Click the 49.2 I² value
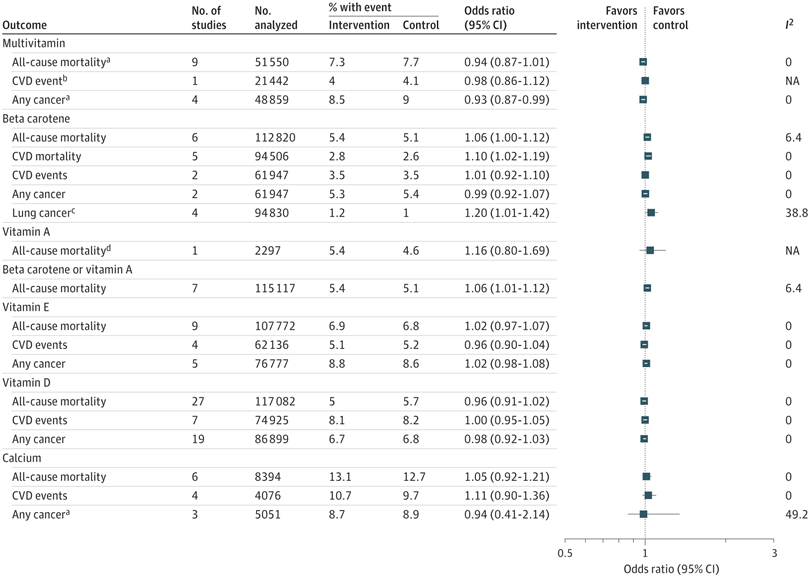Screen dimensions: 810x577 pyautogui.click(x=797, y=514)
